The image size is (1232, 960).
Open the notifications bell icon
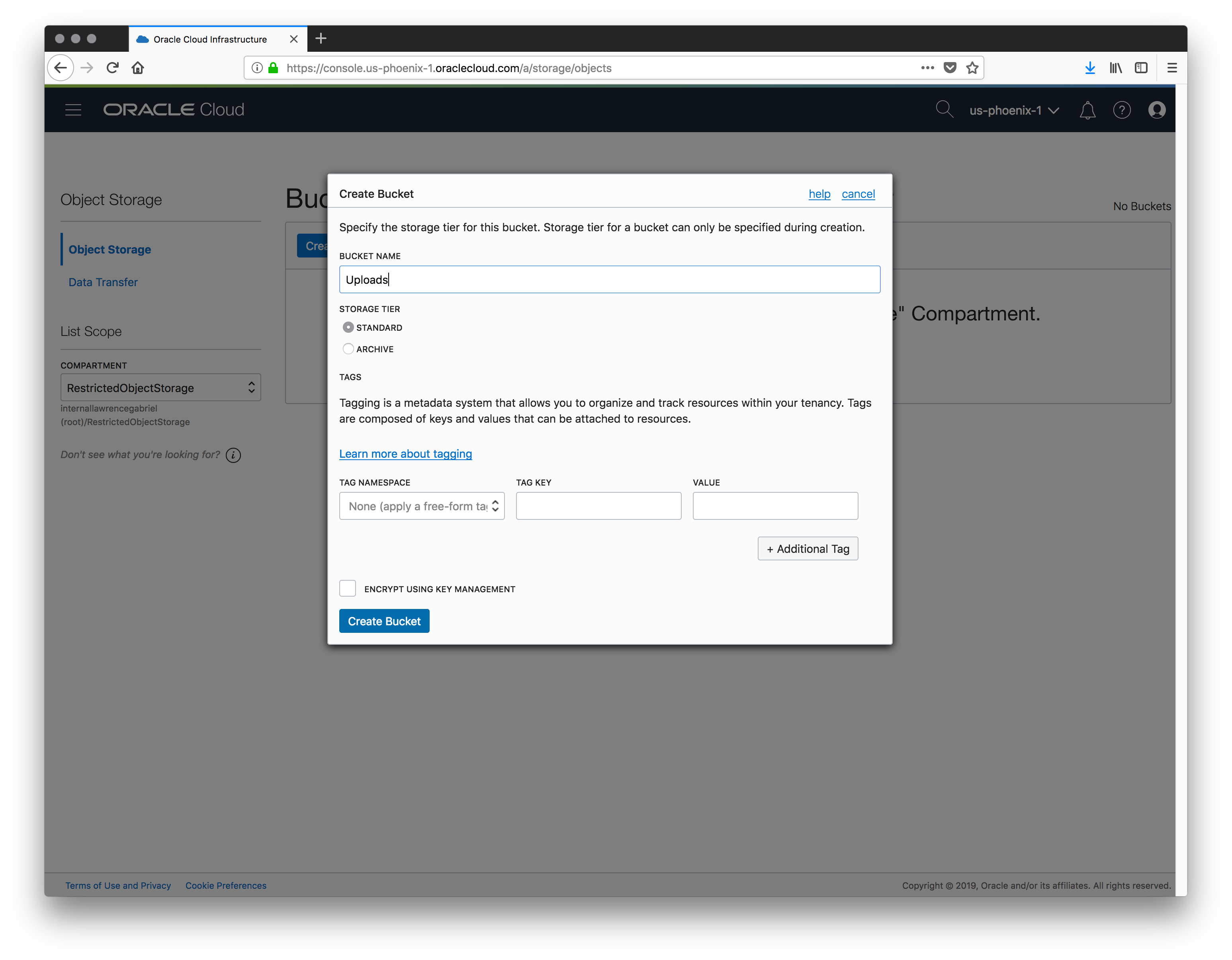tap(1087, 111)
